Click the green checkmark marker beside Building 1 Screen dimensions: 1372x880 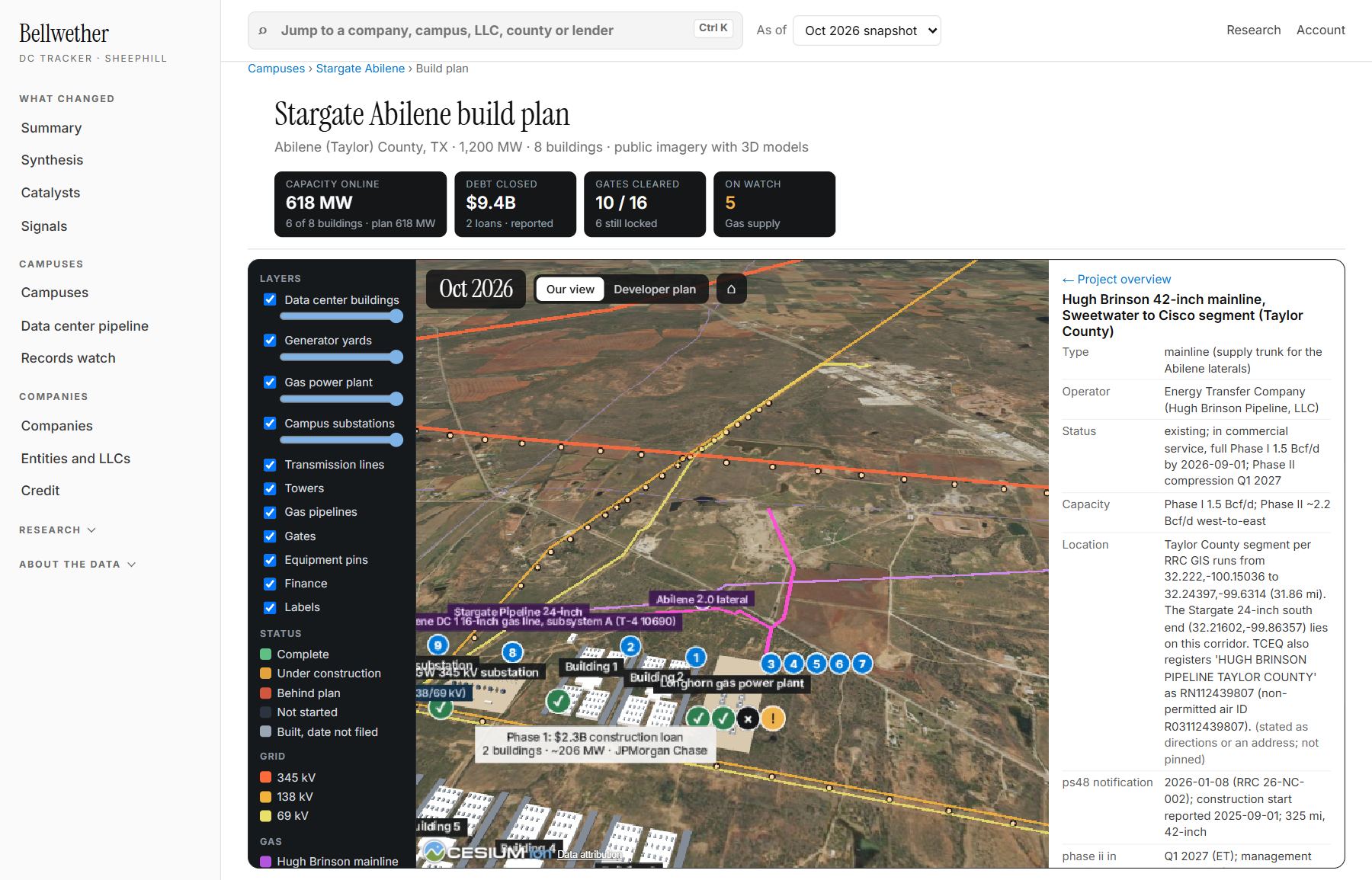pyautogui.click(x=559, y=700)
